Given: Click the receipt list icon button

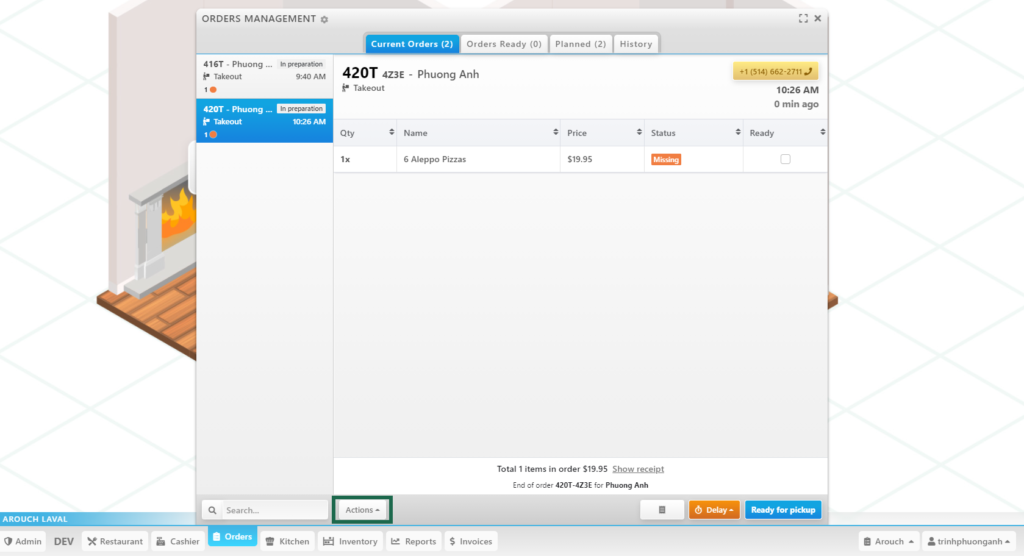Looking at the screenshot, I should pyautogui.click(x=662, y=510).
